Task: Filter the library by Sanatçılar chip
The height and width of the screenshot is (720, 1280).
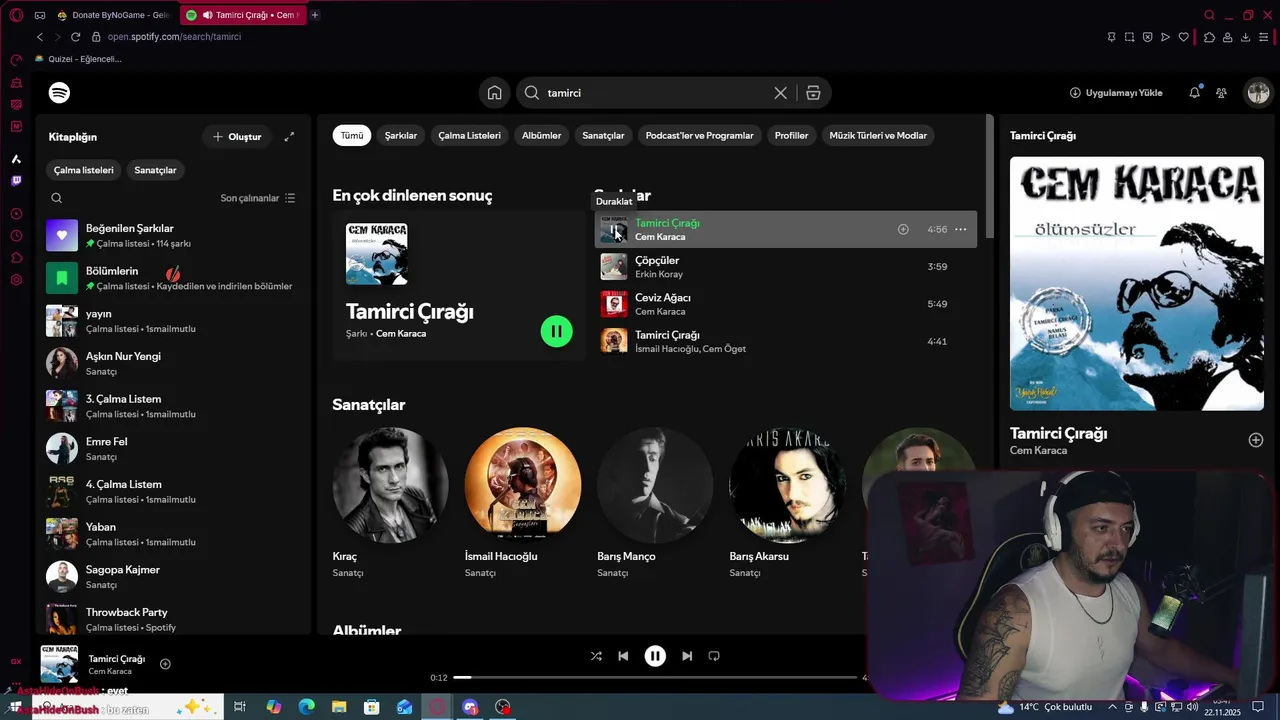Action: 155,170
